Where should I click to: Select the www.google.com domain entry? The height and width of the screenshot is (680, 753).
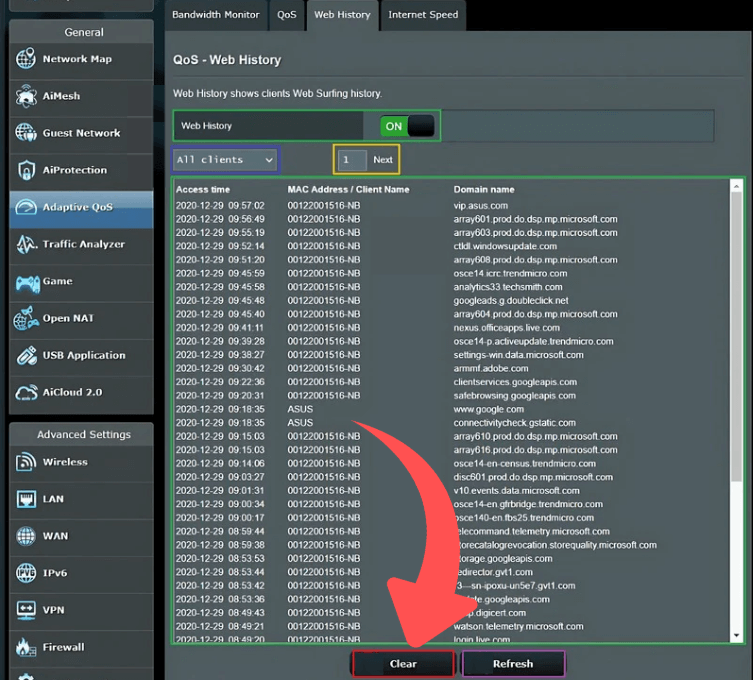[x=489, y=409]
